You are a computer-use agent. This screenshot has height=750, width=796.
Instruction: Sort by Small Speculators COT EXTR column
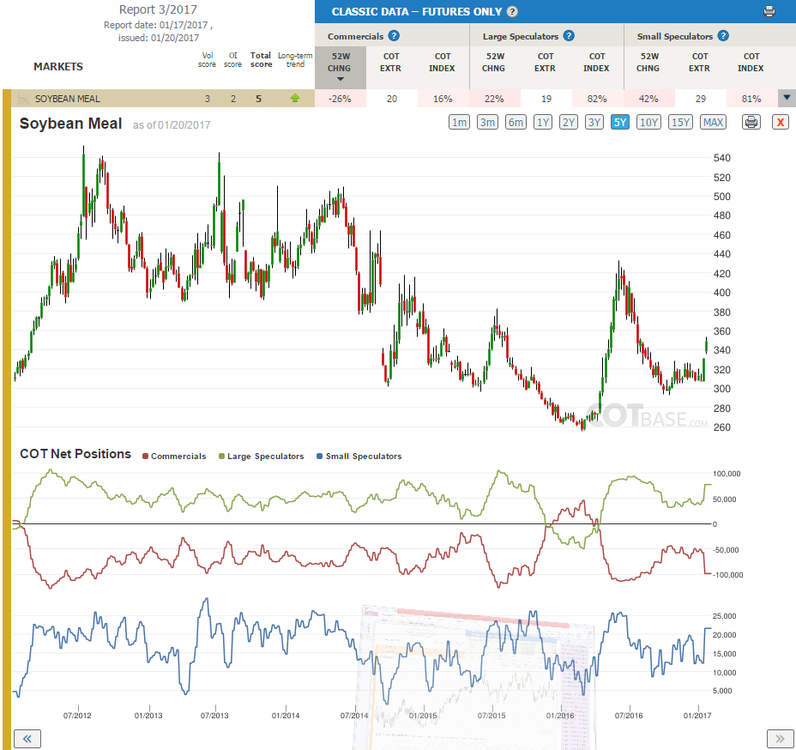(x=700, y=62)
